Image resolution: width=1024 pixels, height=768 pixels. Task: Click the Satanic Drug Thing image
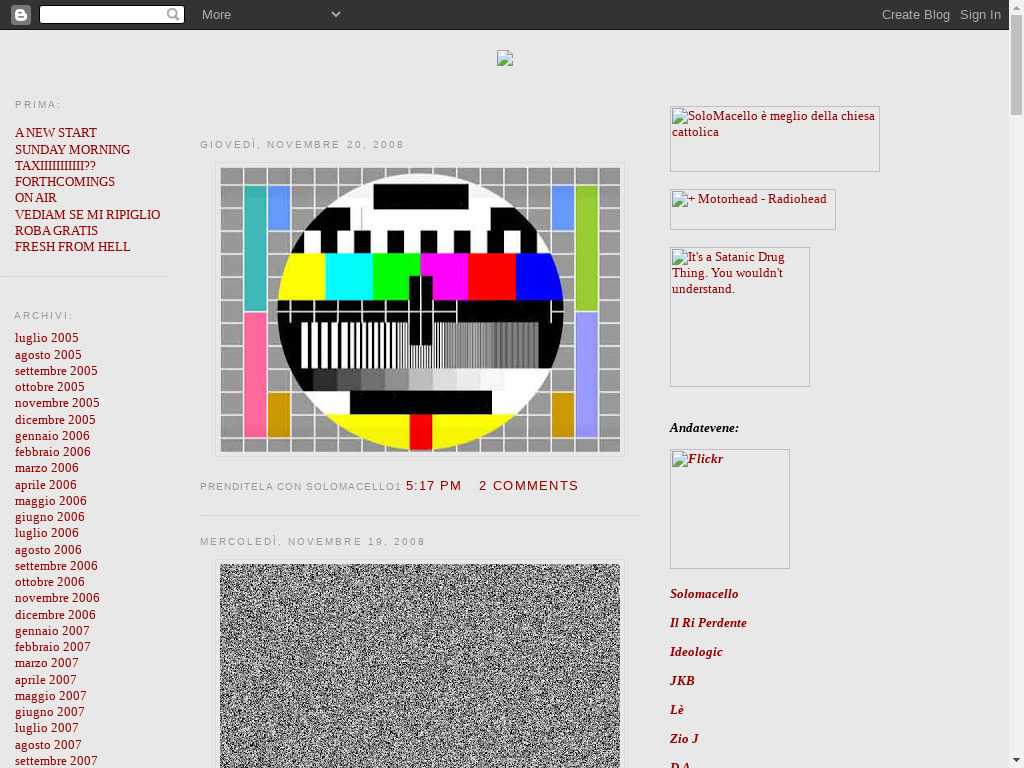739,316
